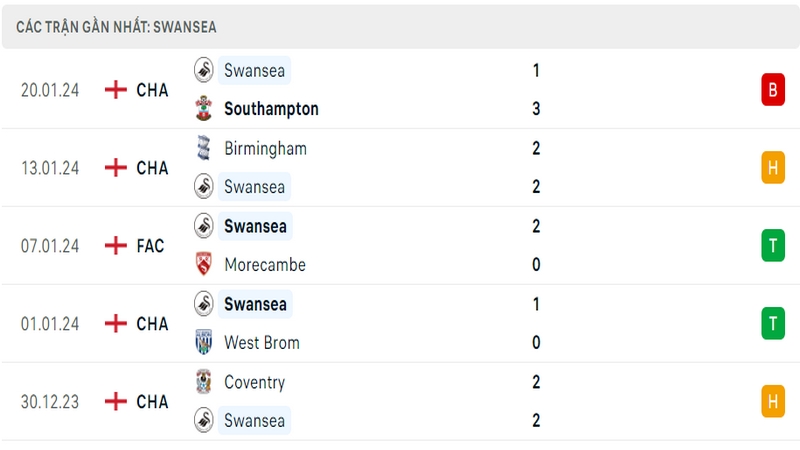Click the Coventry club crest icon
The height and width of the screenshot is (450, 800).
[x=204, y=382]
